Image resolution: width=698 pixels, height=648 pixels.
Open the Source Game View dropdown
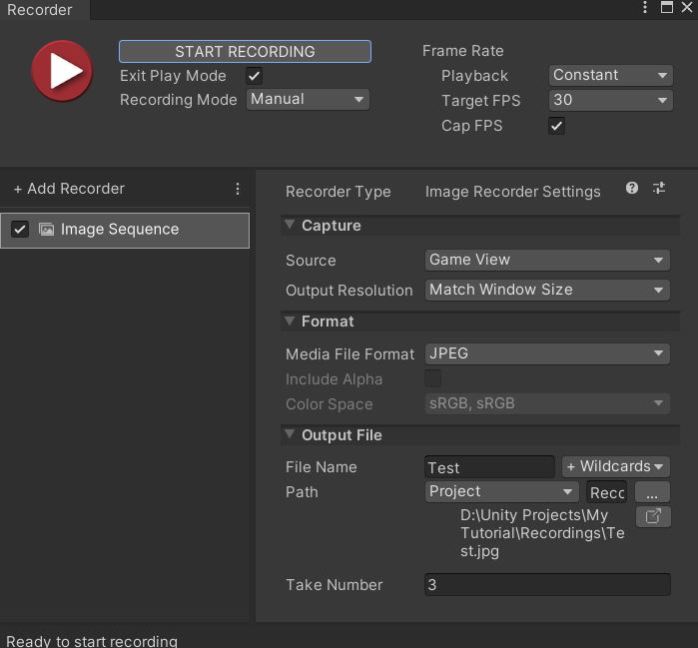pyautogui.click(x=547, y=260)
